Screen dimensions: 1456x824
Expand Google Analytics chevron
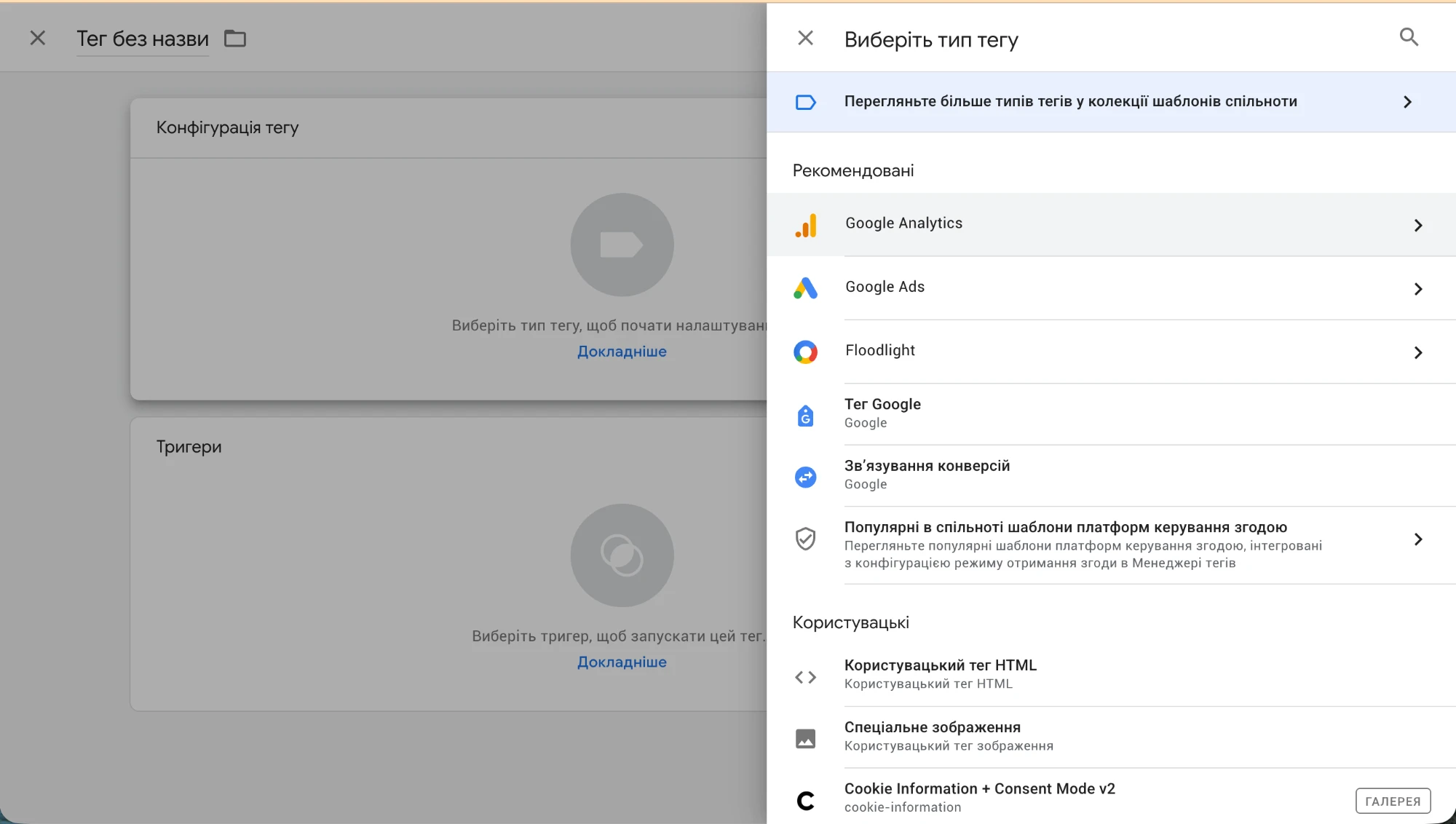pos(1417,225)
